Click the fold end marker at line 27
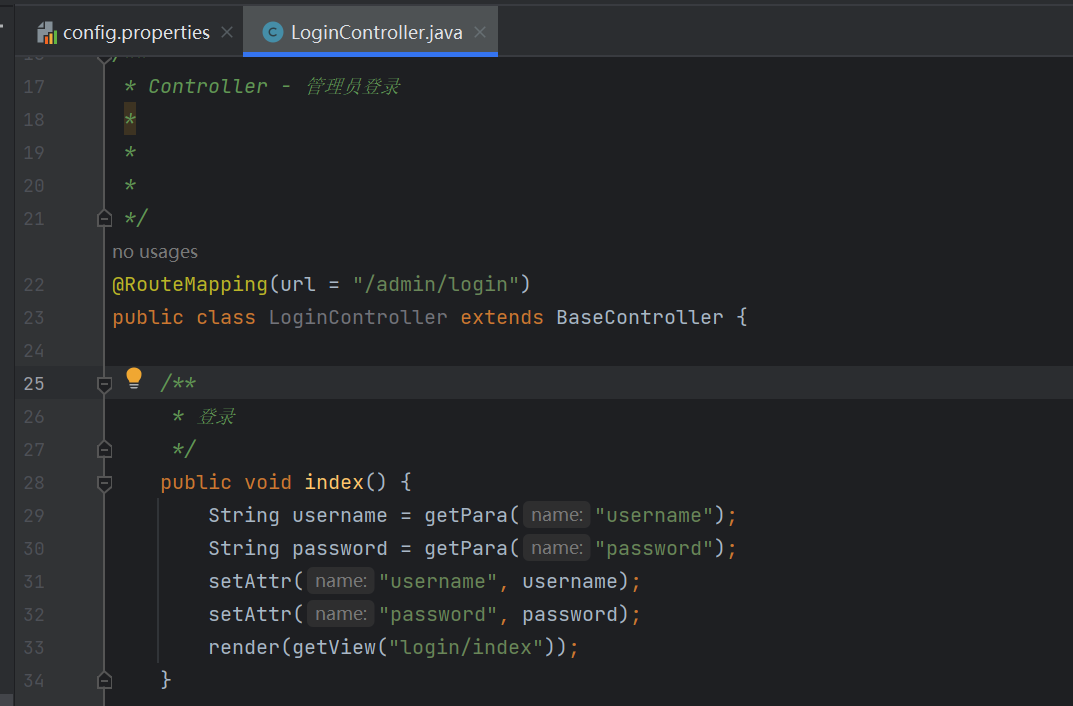Screen dimensions: 1073x706 coord(104,449)
